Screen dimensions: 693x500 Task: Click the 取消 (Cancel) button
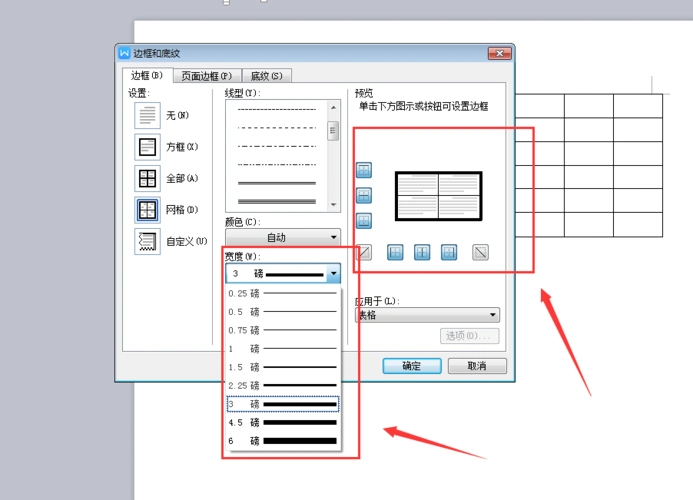point(476,366)
